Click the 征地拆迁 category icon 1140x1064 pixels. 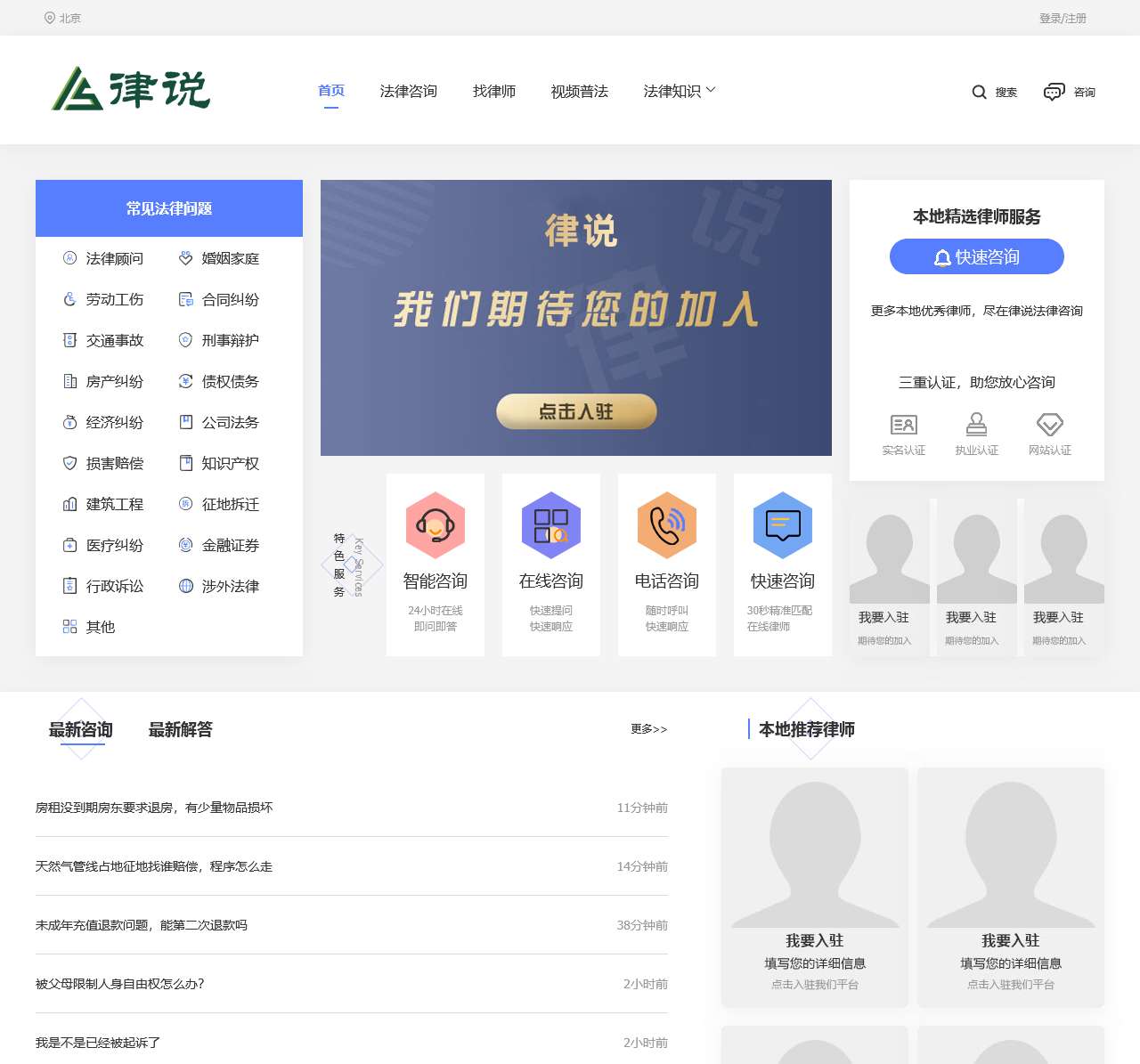(186, 504)
